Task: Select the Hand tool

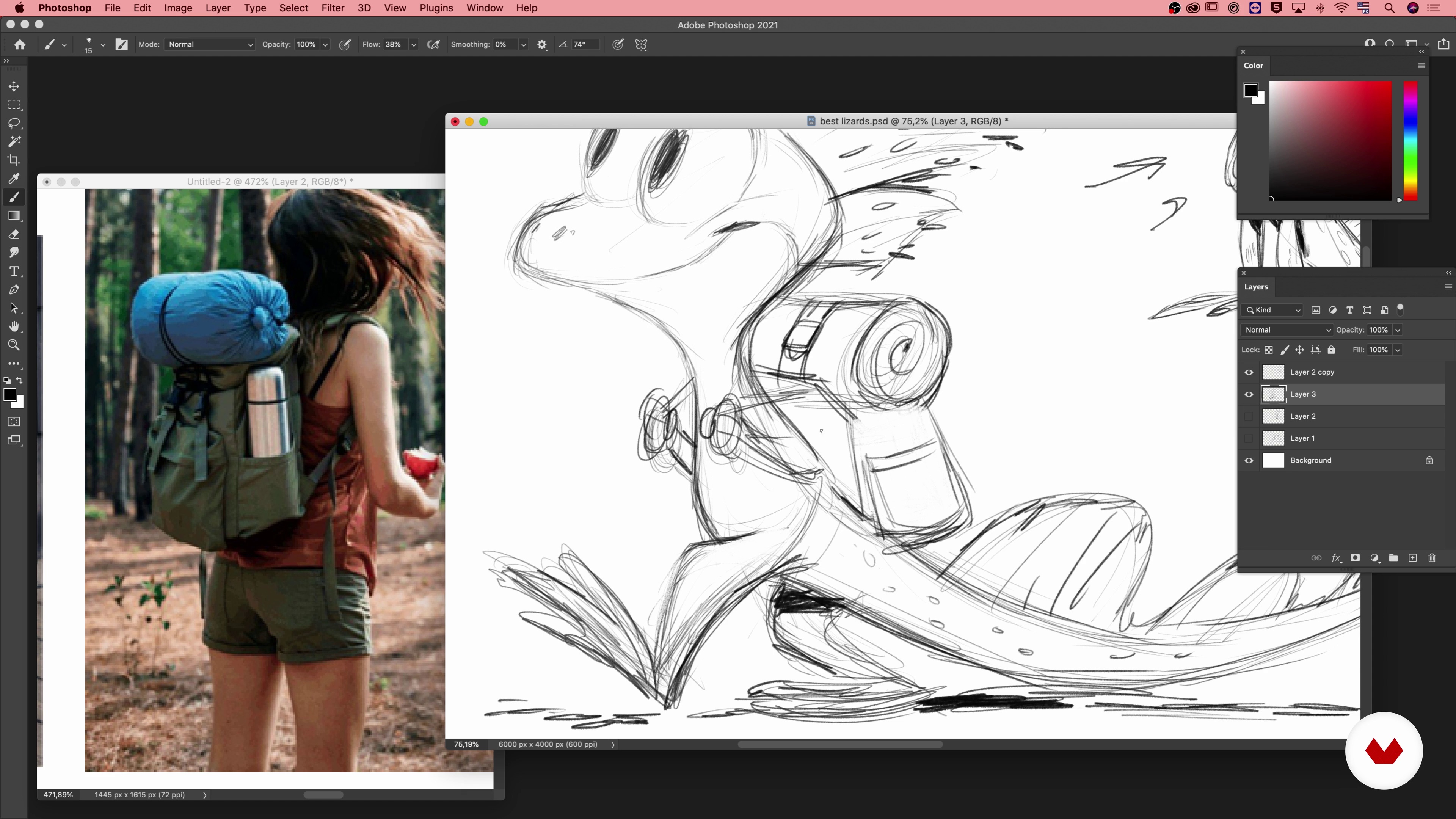Action: (14, 327)
